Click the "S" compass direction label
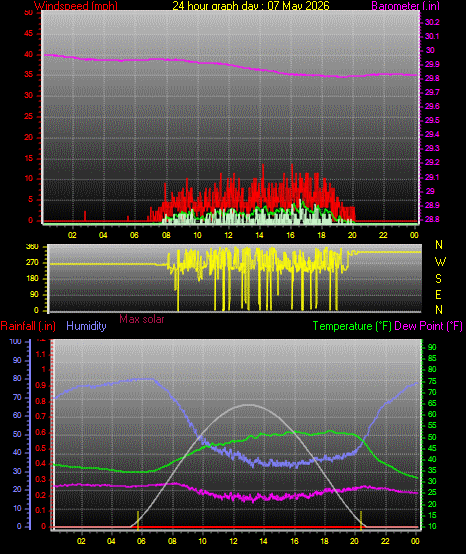 (438, 279)
